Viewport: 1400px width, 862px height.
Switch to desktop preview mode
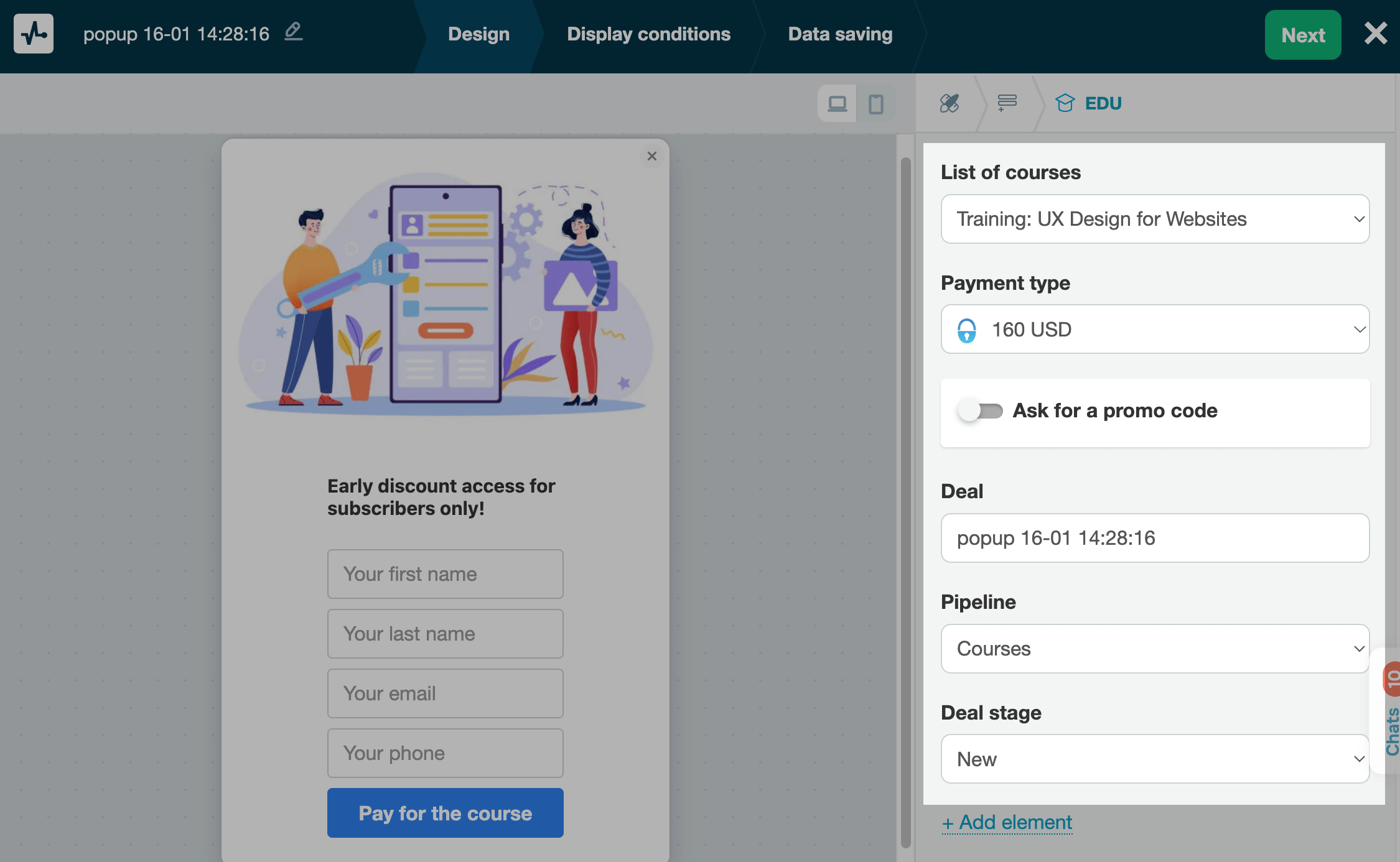pos(838,103)
